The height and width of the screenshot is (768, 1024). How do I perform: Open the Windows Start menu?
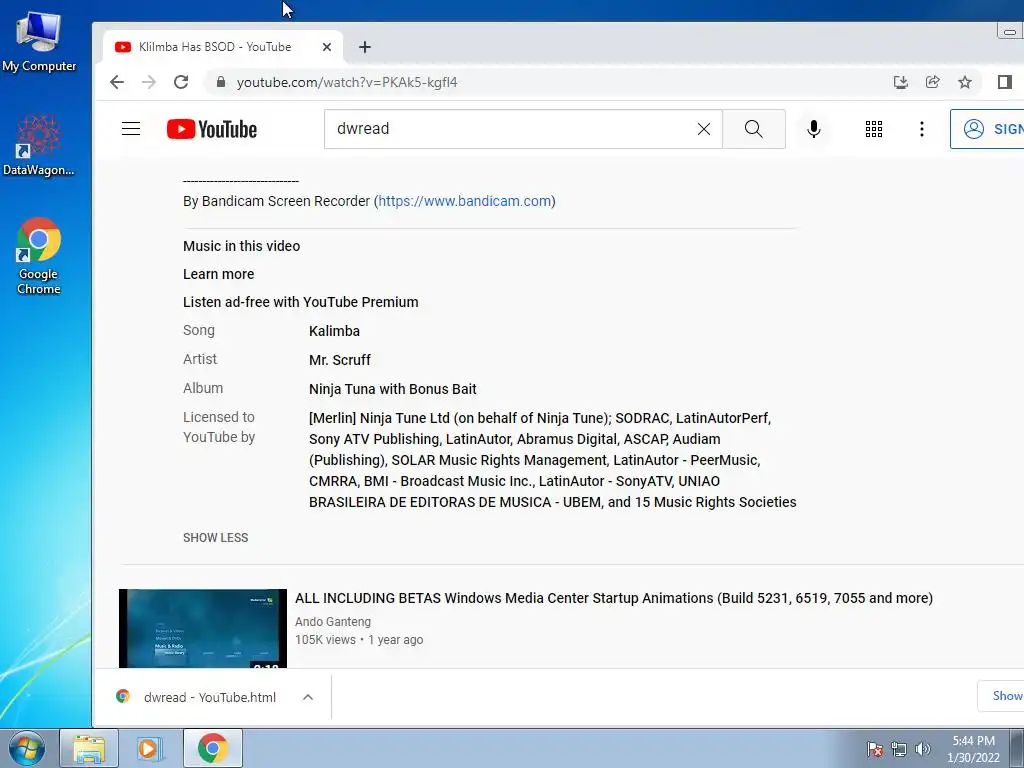27,748
